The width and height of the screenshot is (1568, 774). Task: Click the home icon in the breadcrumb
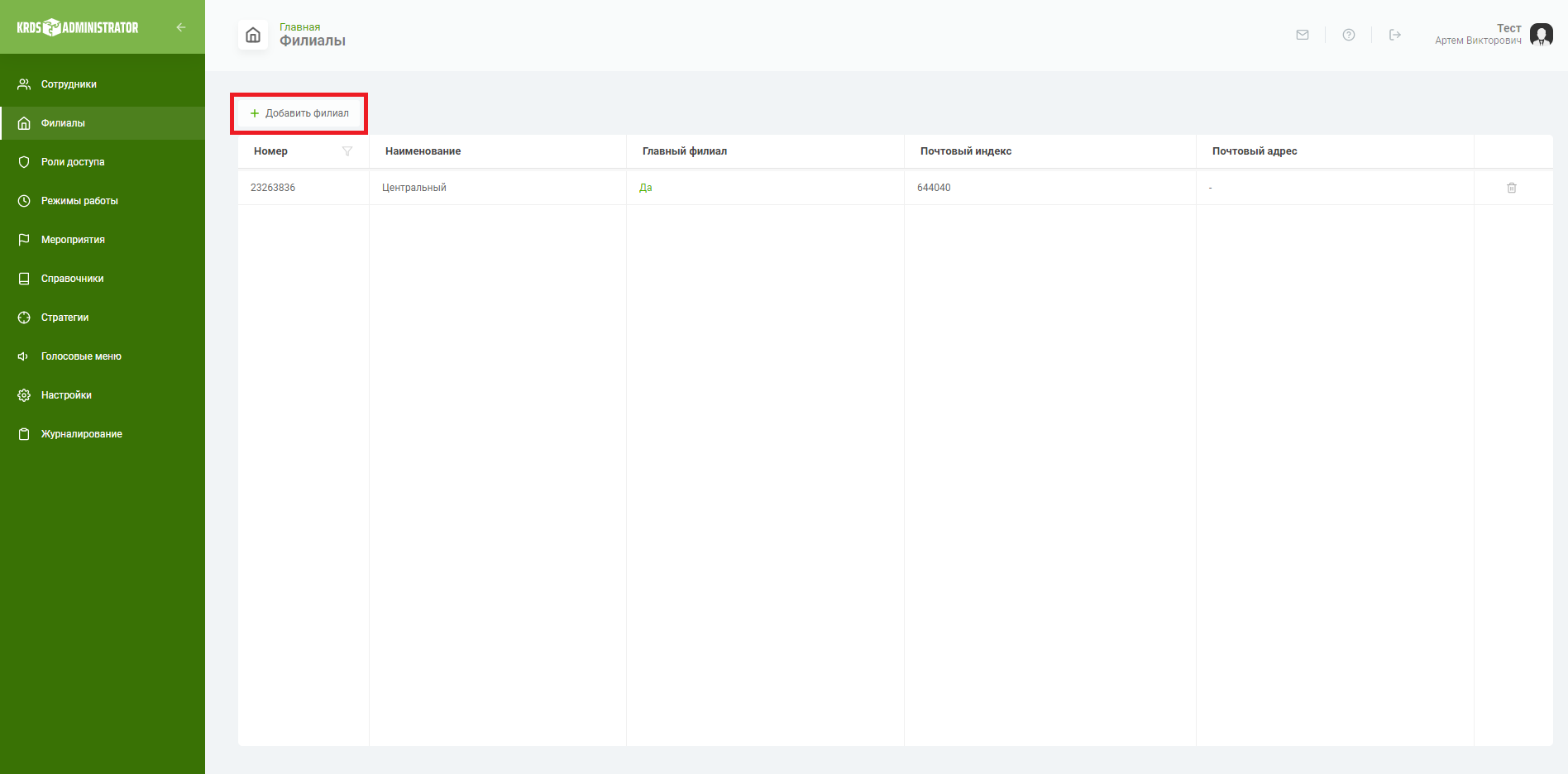253,35
